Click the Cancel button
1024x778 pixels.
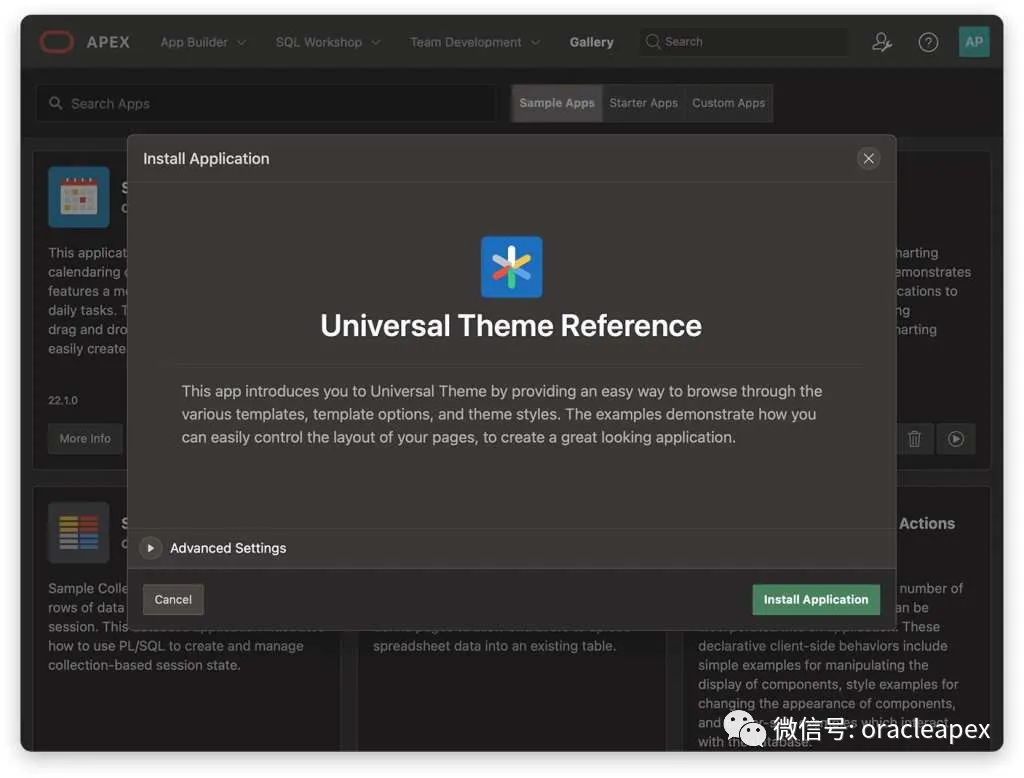pyautogui.click(x=173, y=600)
